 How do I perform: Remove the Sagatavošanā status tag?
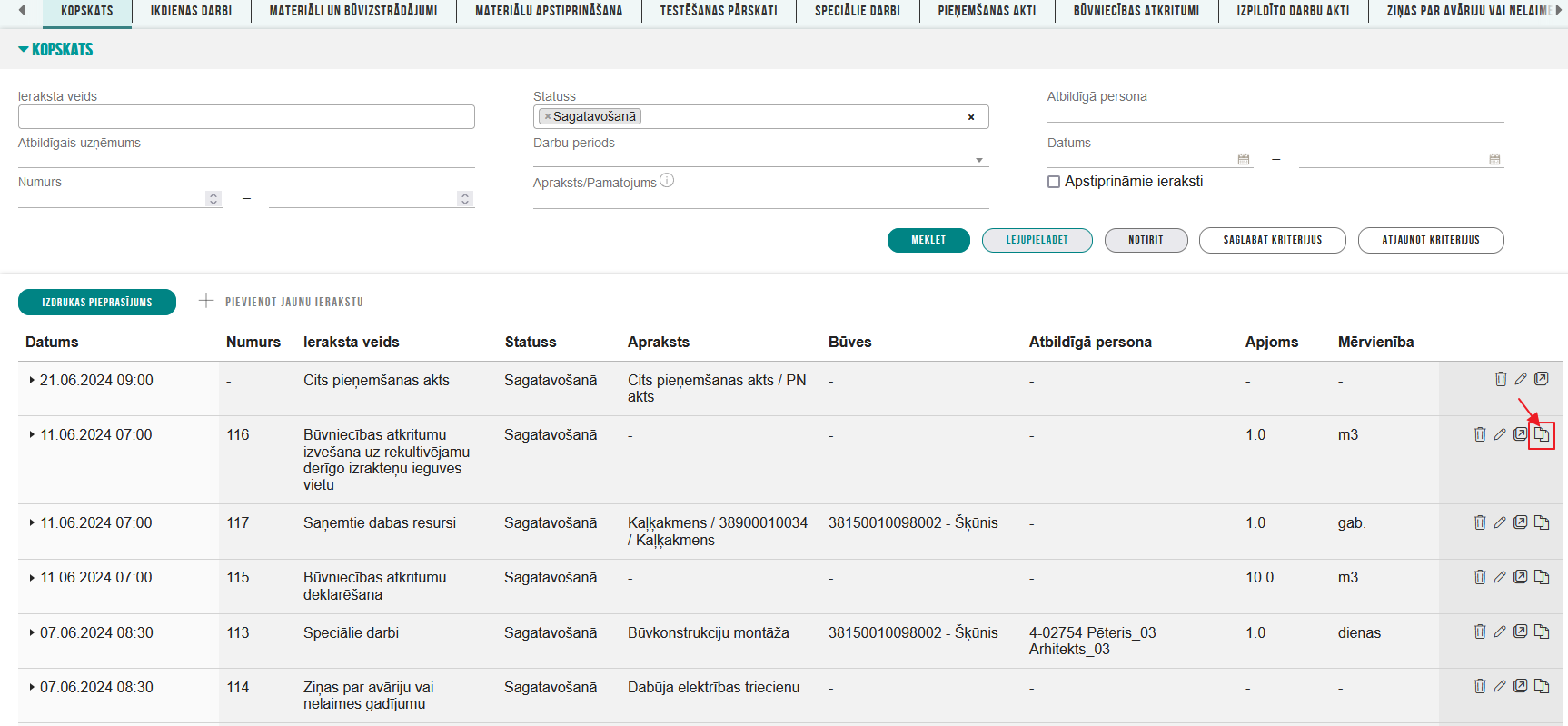[x=547, y=116]
